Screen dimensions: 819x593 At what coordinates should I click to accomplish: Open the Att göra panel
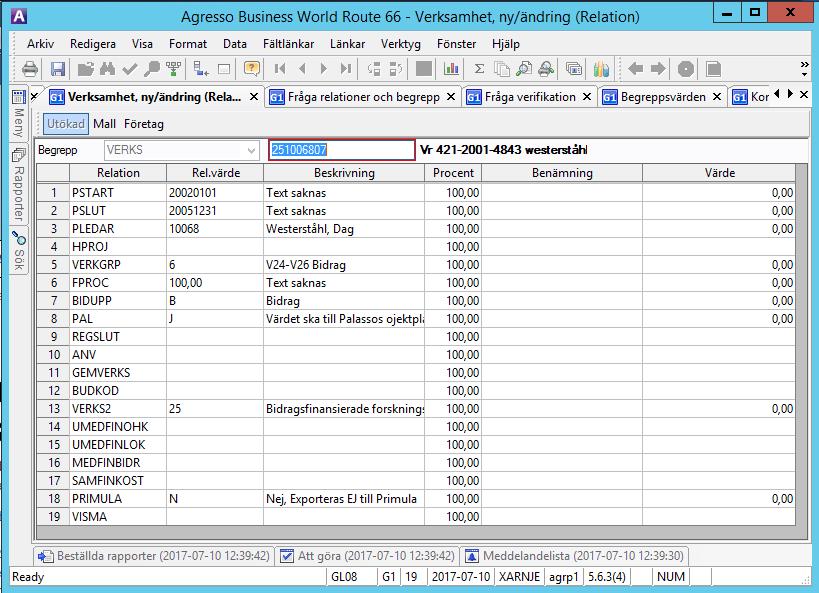pos(367,556)
